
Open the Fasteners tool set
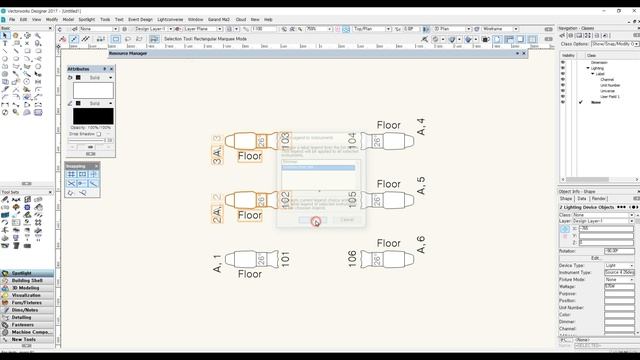click(27, 325)
